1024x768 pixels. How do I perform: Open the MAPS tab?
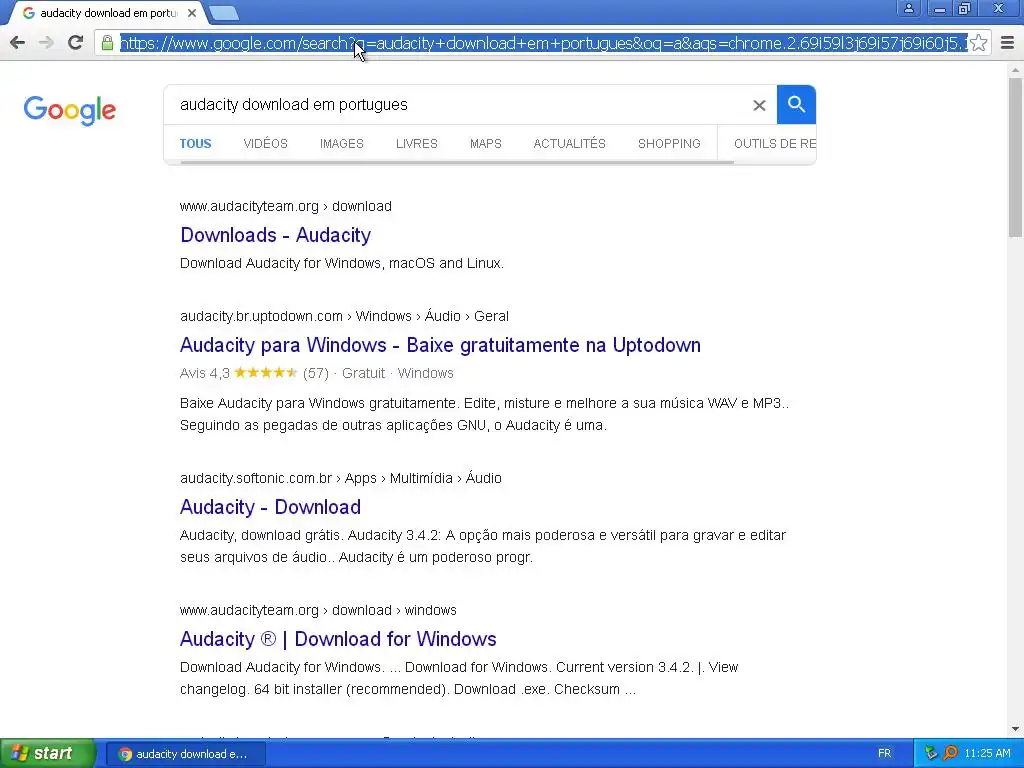click(486, 144)
